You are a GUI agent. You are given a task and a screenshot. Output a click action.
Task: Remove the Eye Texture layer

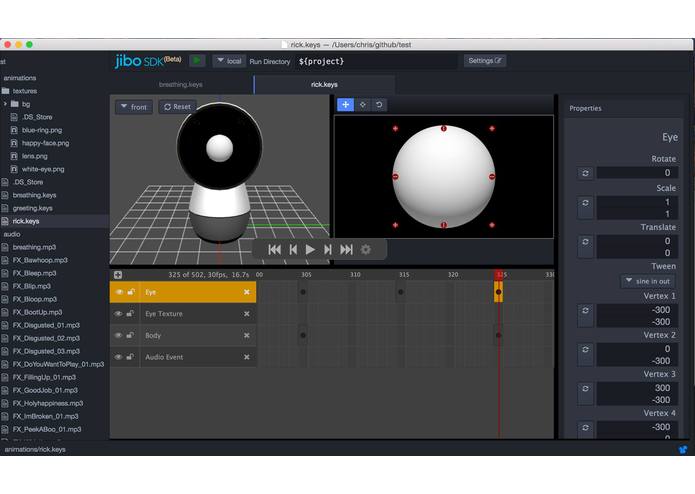click(x=247, y=314)
